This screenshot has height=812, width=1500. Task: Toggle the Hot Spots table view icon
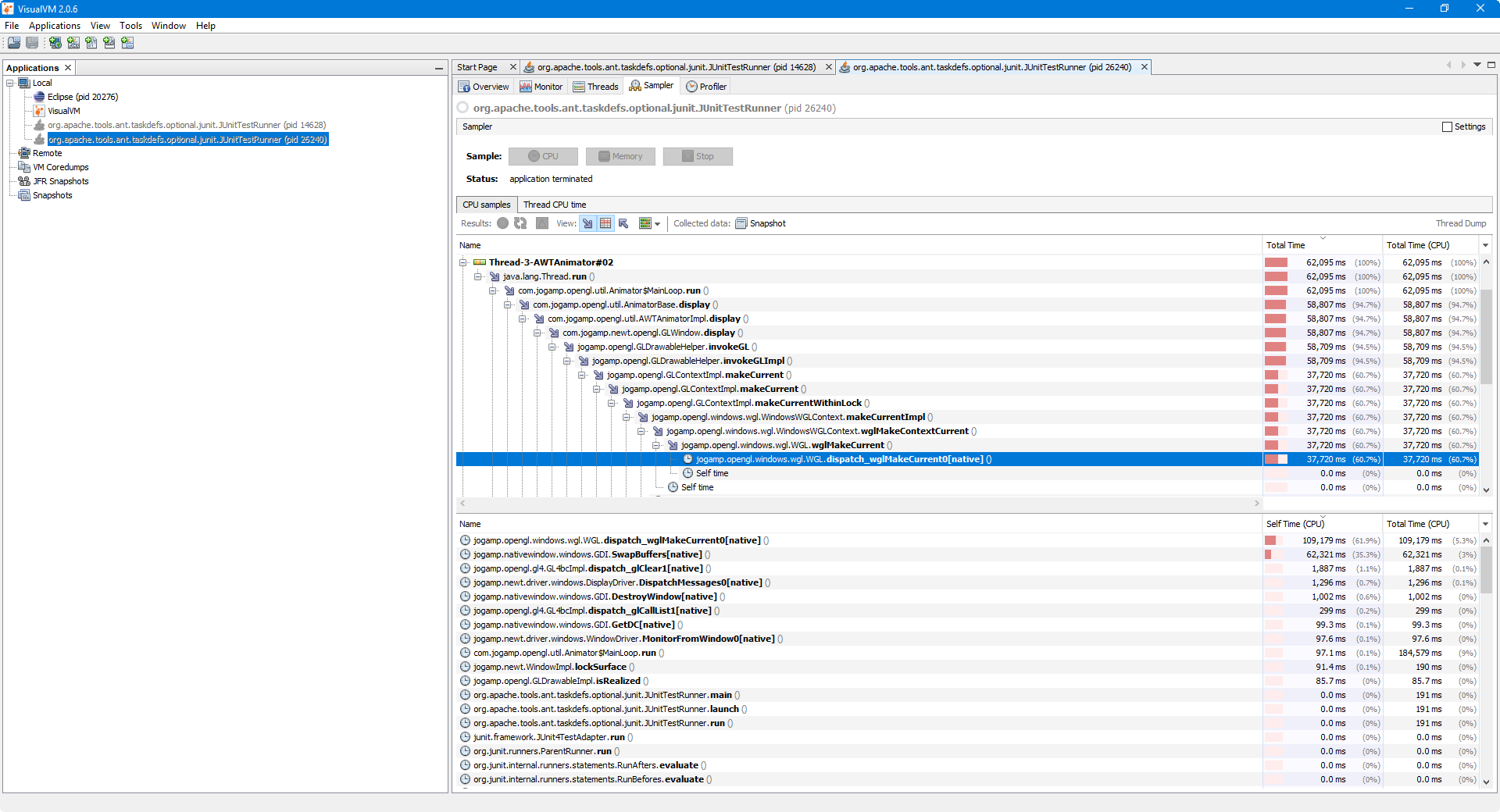(x=605, y=223)
